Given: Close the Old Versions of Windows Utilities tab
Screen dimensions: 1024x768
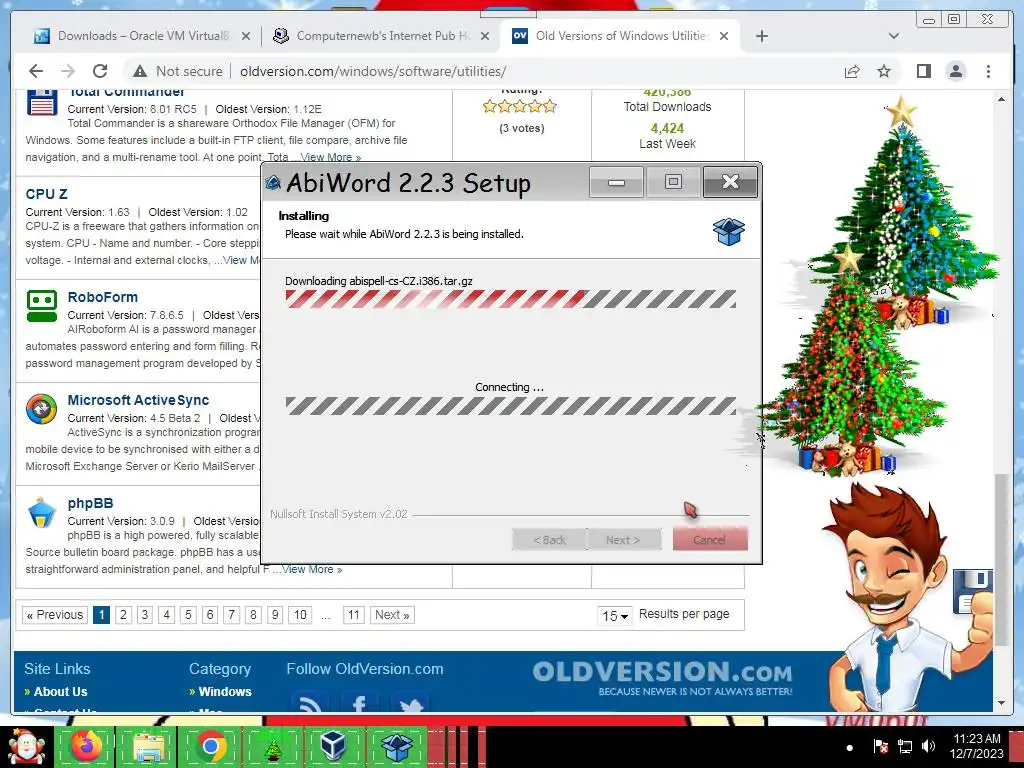Looking at the screenshot, I should pyautogui.click(x=724, y=36).
